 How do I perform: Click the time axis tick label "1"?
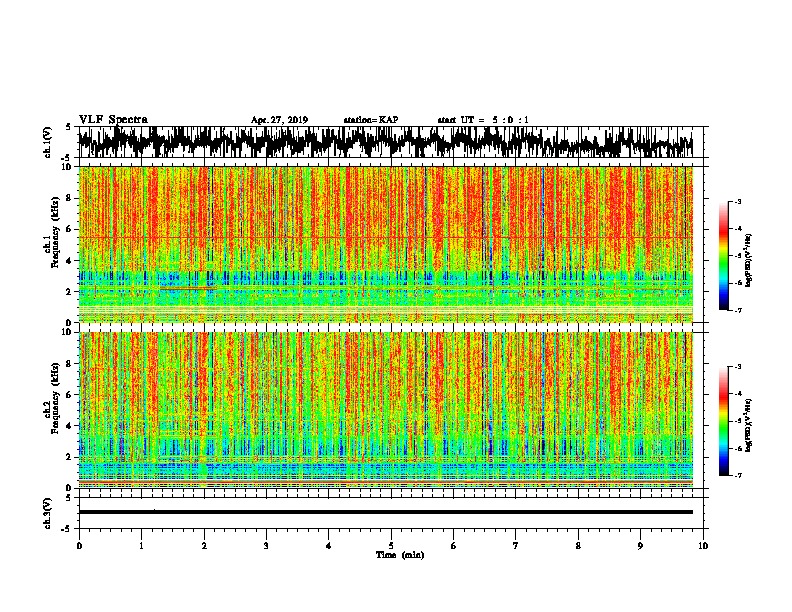(141, 546)
